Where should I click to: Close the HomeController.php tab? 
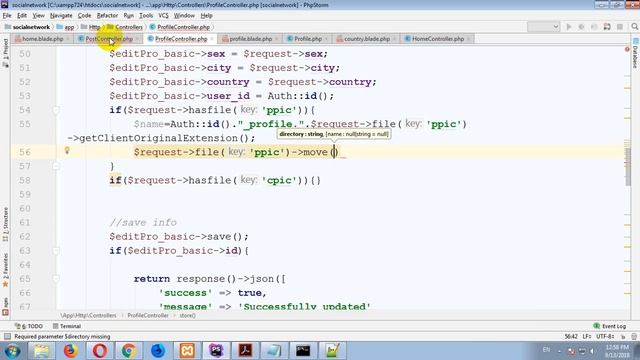click(x=469, y=39)
